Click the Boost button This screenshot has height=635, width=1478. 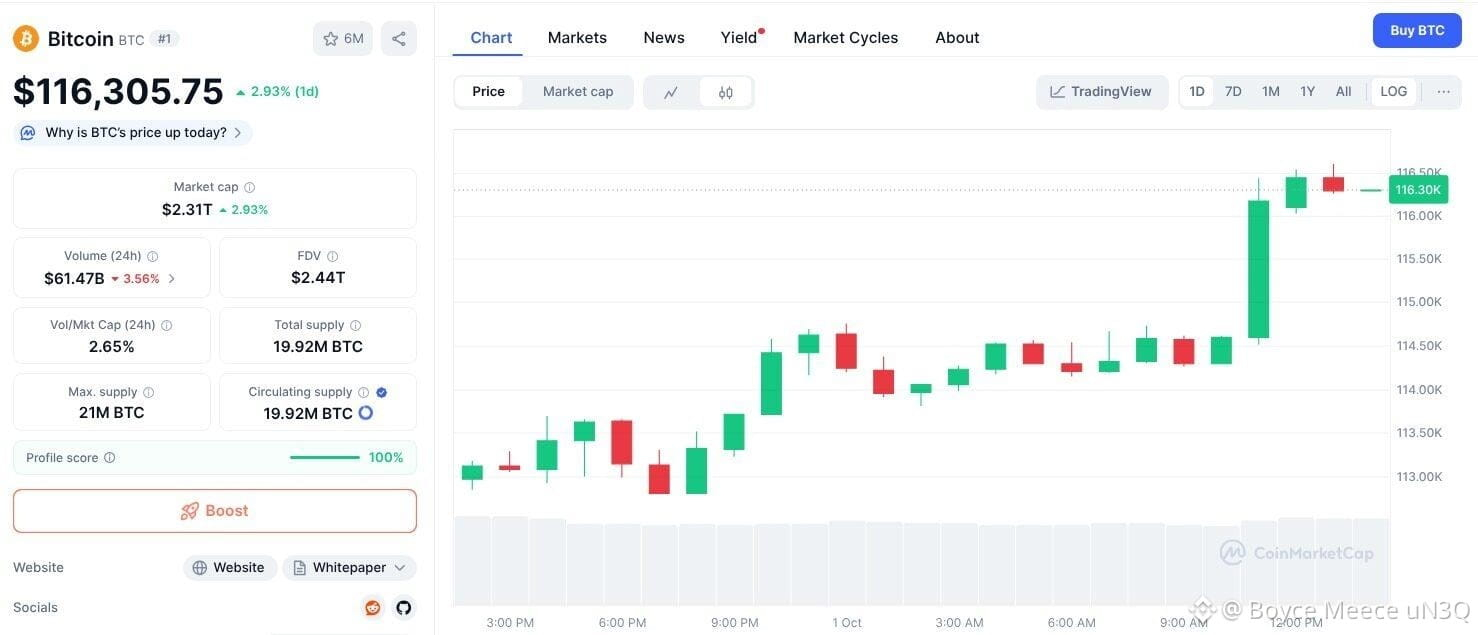(x=215, y=511)
